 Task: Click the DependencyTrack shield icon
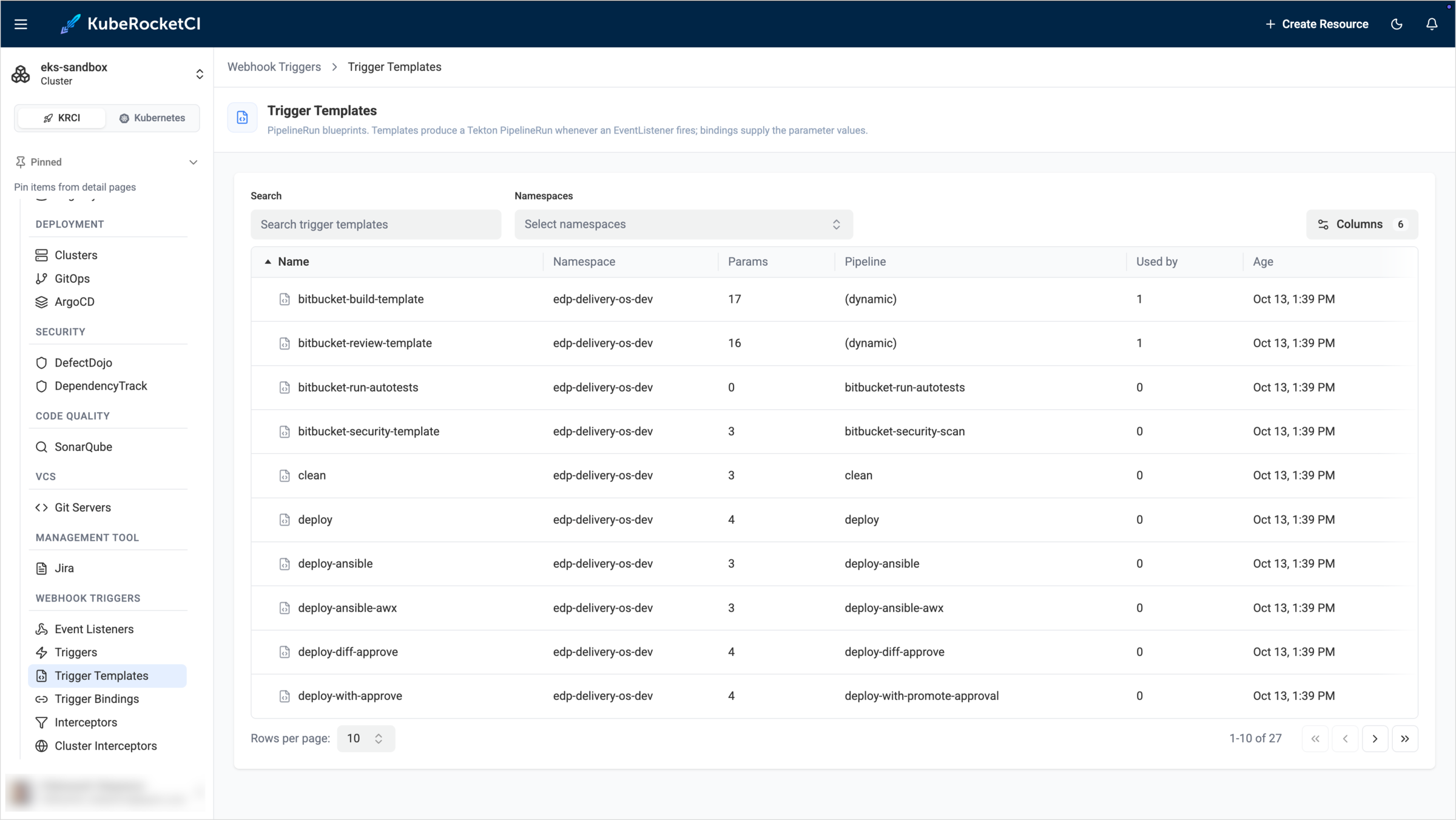(41, 386)
